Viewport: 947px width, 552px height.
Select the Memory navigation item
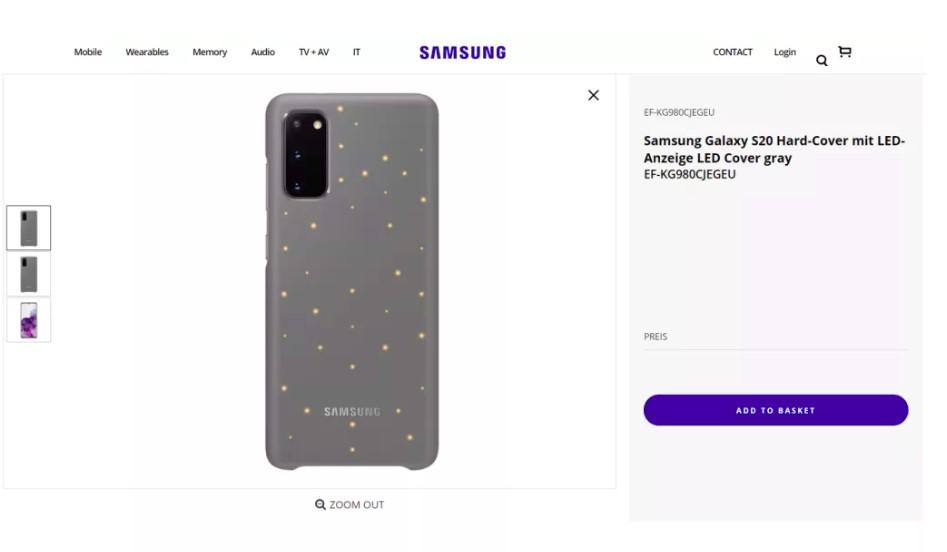pyautogui.click(x=210, y=52)
